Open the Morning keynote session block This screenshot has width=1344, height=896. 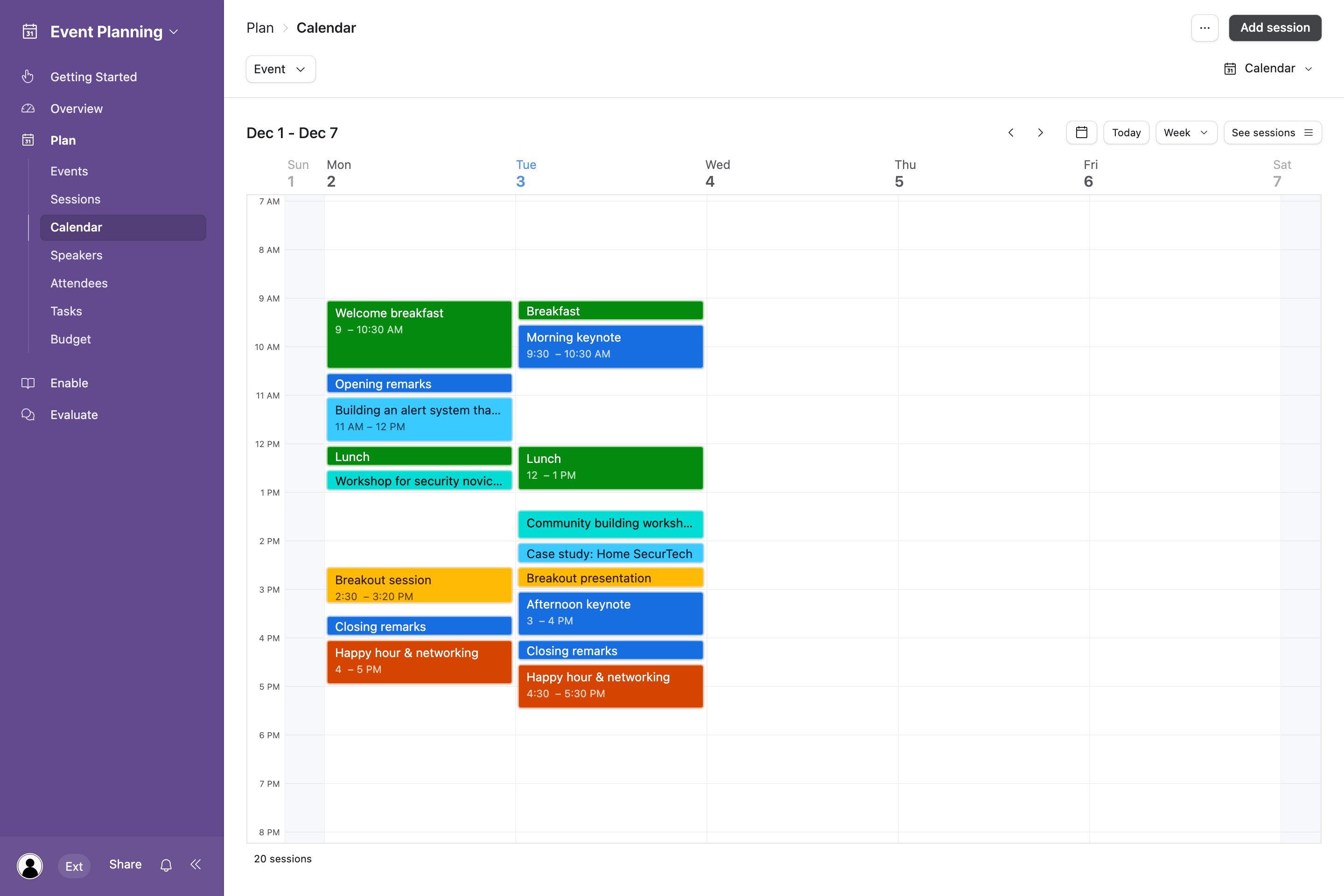click(610, 346)
